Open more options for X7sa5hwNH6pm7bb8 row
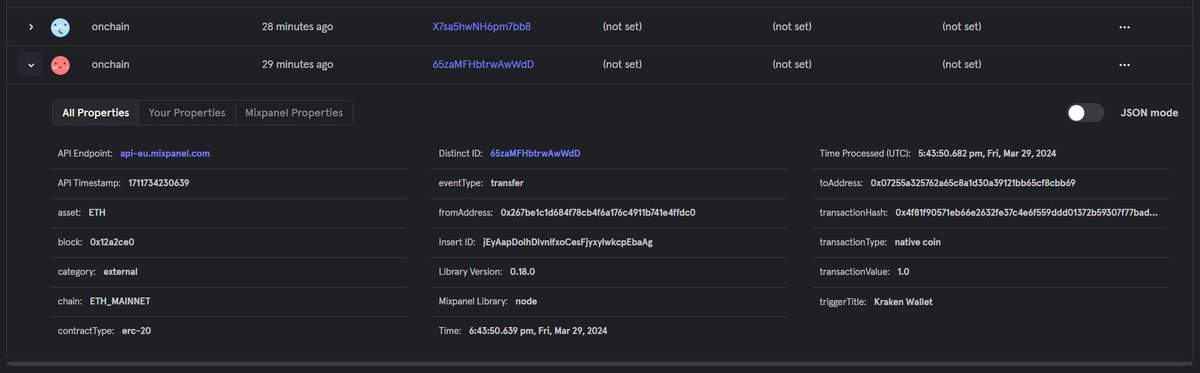Image resolution: width=1200 pixels, height=373 pixels. 1125,27
